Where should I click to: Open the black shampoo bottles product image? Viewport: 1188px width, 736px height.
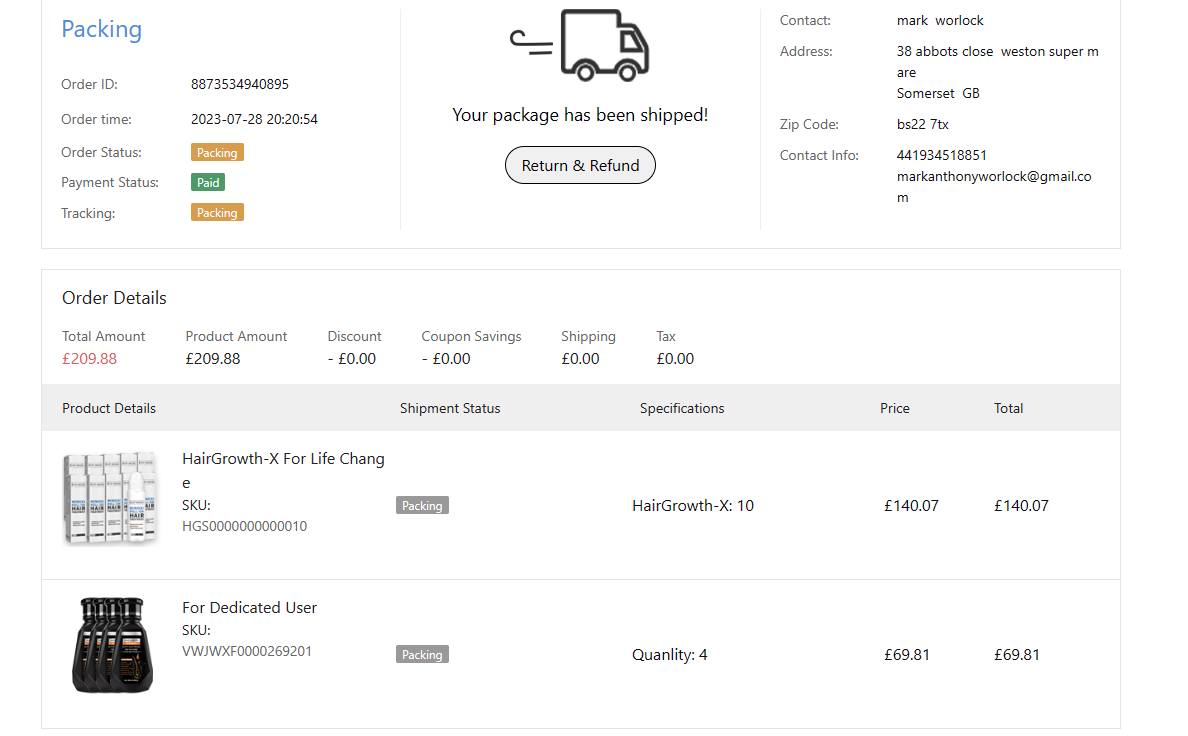(112, 645)
